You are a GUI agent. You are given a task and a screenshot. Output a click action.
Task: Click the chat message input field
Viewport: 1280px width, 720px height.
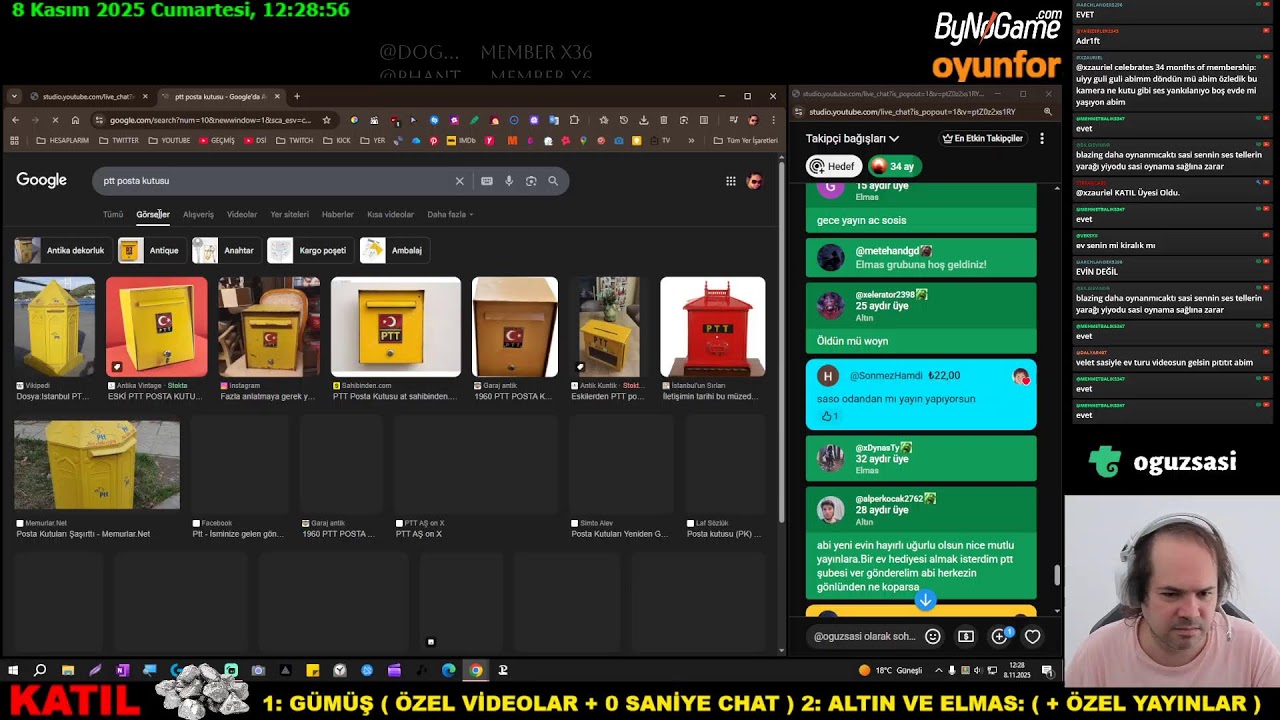[x=864, y=636]
